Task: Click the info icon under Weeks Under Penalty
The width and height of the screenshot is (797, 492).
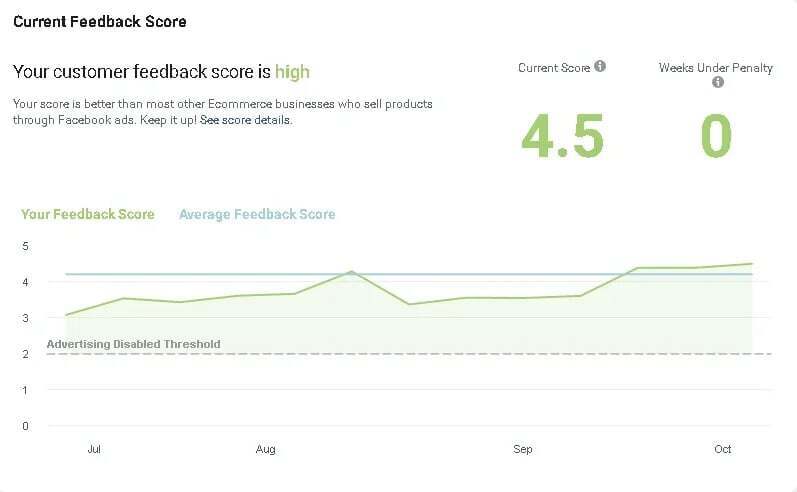Action: [718, 82]
